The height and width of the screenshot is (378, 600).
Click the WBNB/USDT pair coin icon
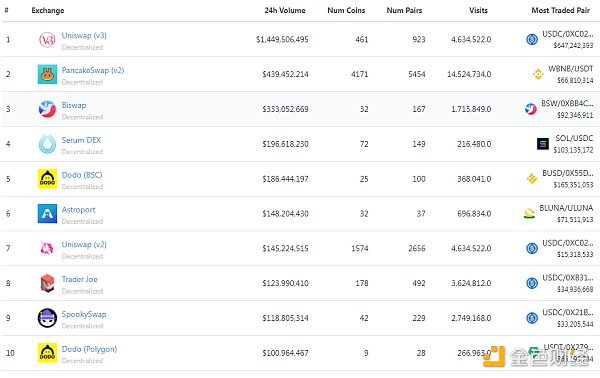coord(538,74)
